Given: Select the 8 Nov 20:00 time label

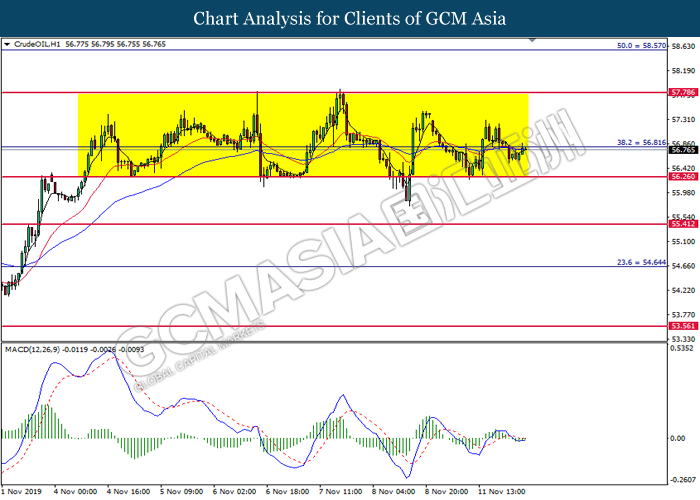Looking at the screenshot, I should click(x=446, y=492).
